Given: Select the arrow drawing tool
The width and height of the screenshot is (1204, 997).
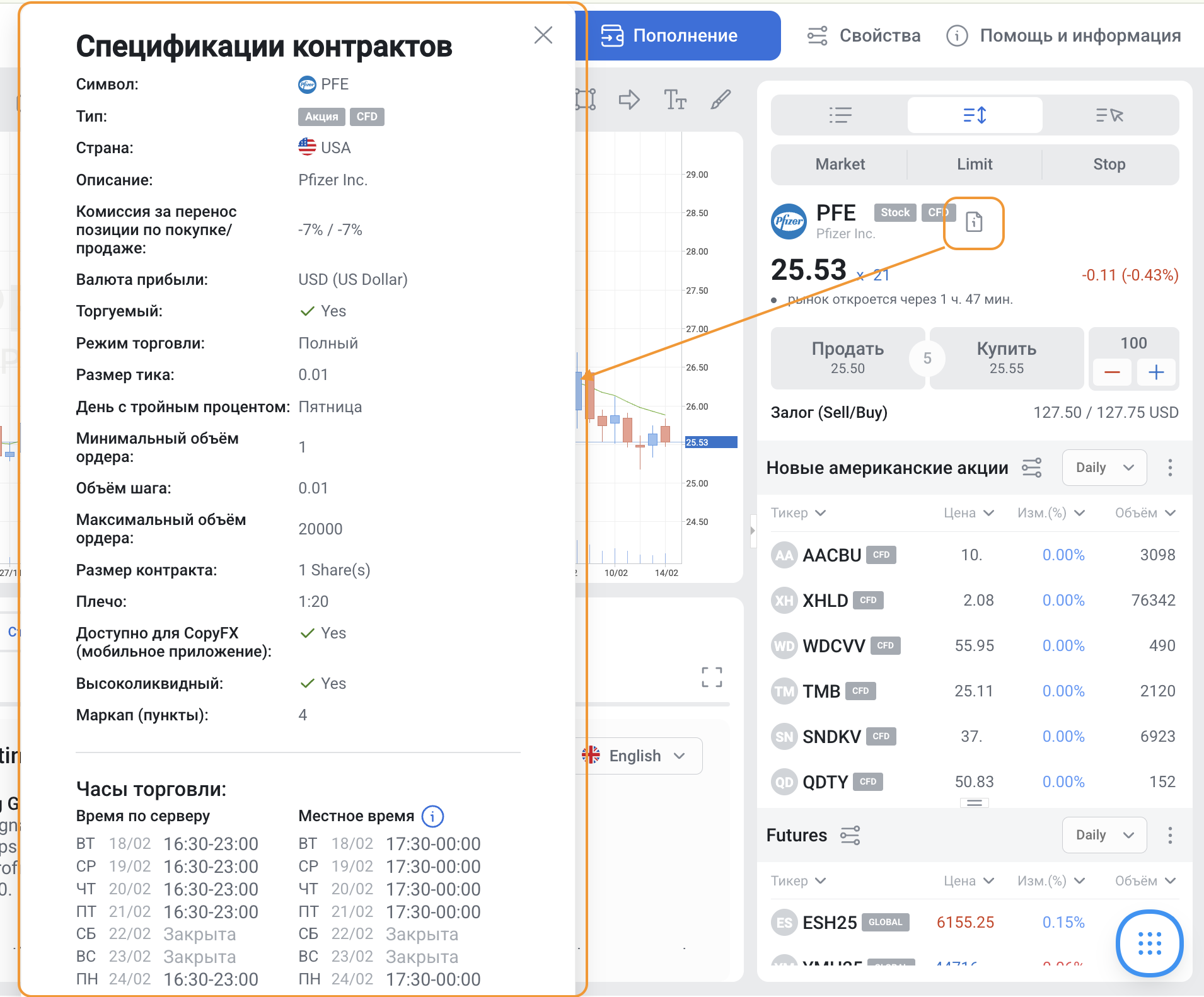Looking at the screenshot, I should coord(629,100).
